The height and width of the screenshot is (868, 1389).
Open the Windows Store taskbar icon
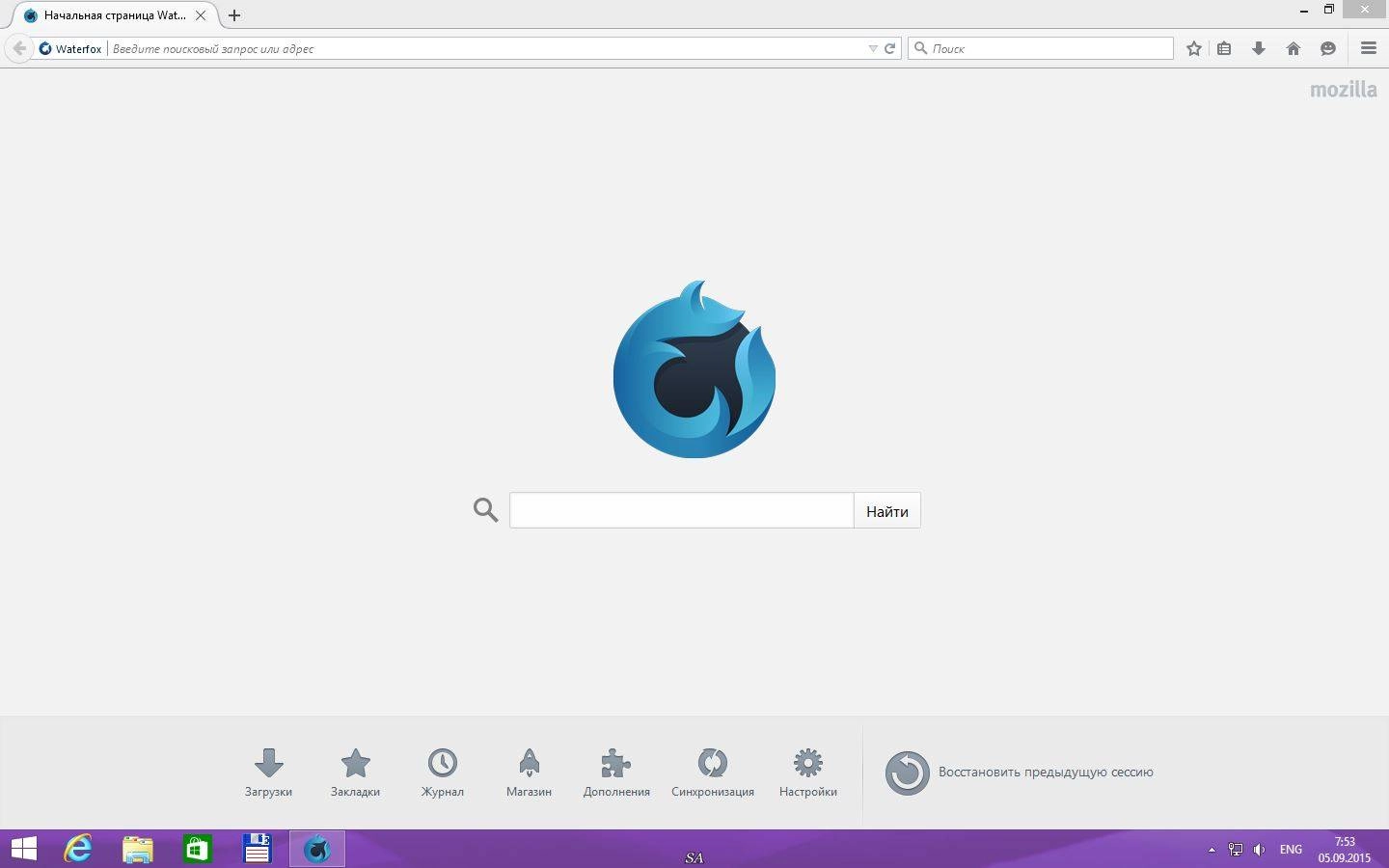tap(198, 849)
